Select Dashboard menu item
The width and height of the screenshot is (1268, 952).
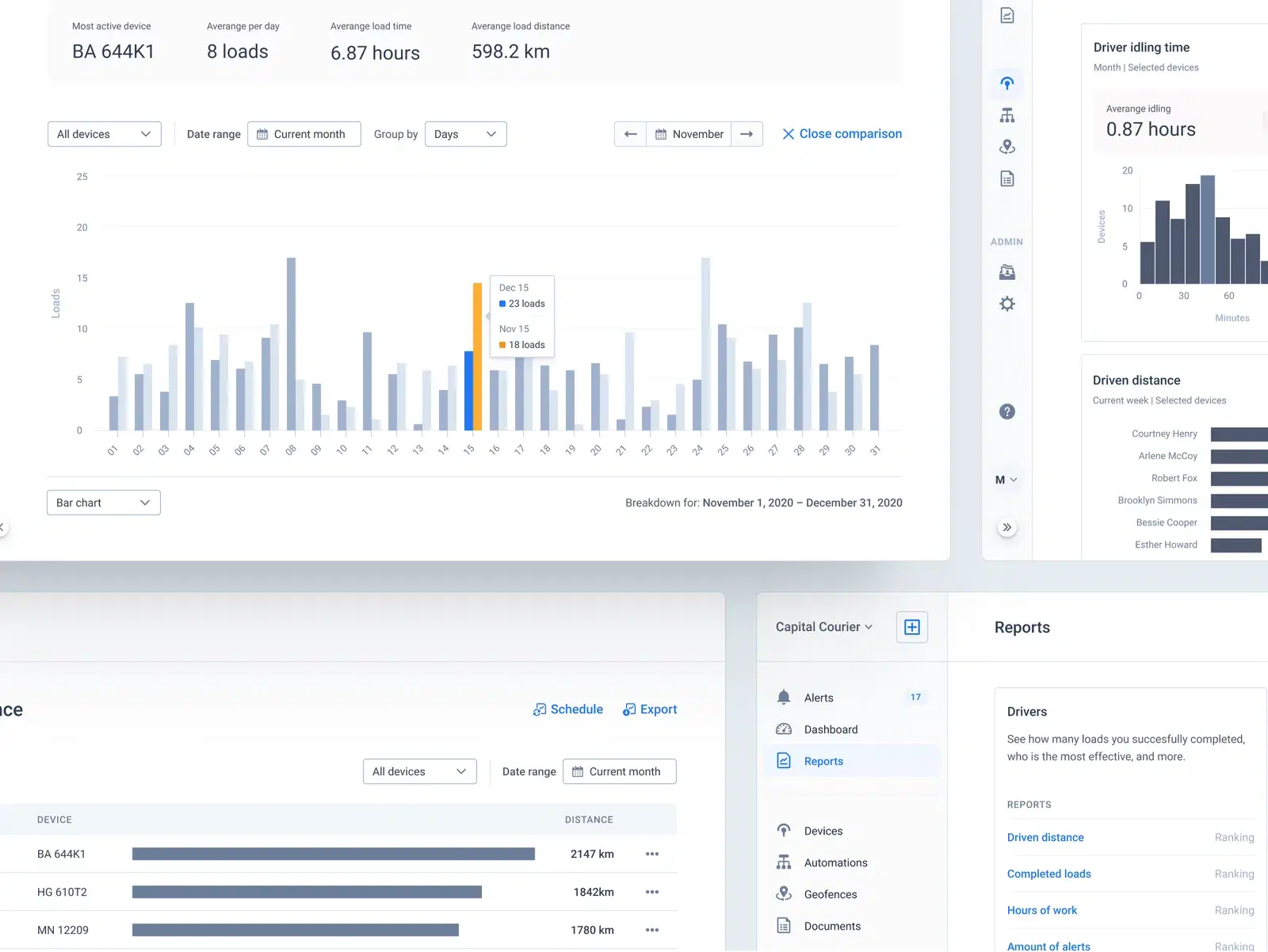[x=853, y=729]
